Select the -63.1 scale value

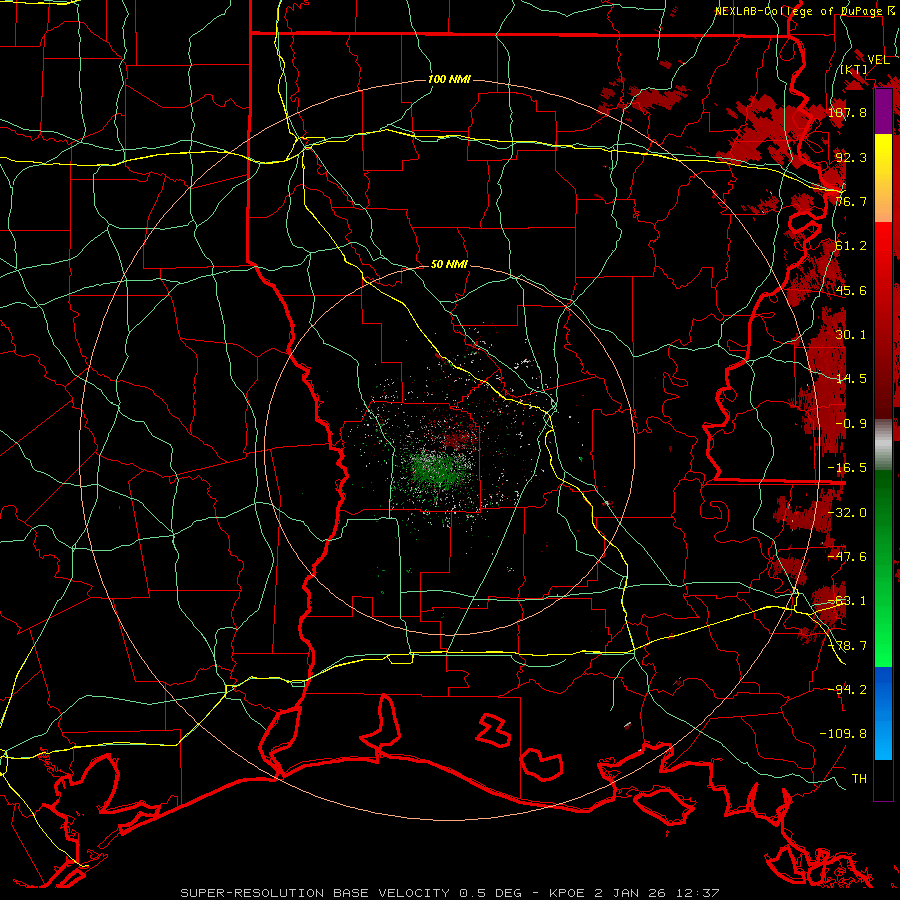coord(848,601)
